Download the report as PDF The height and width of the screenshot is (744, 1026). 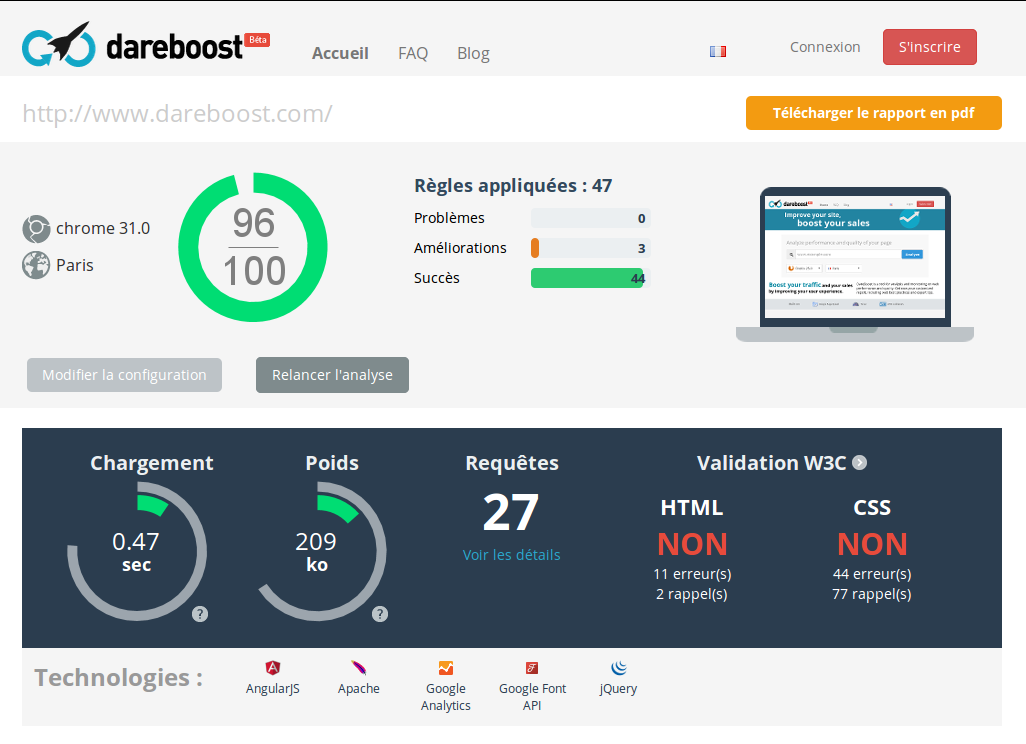(x=873, y=113)
